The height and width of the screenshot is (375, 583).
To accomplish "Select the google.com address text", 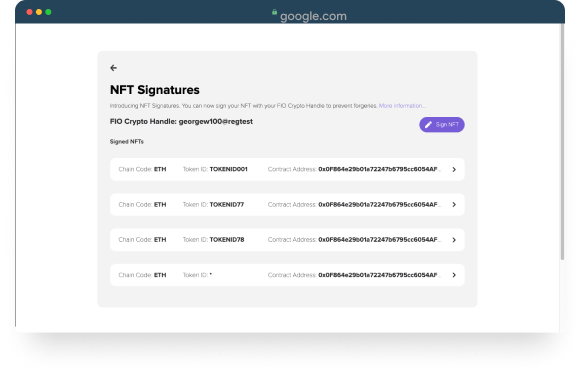I will coord(313,16).
